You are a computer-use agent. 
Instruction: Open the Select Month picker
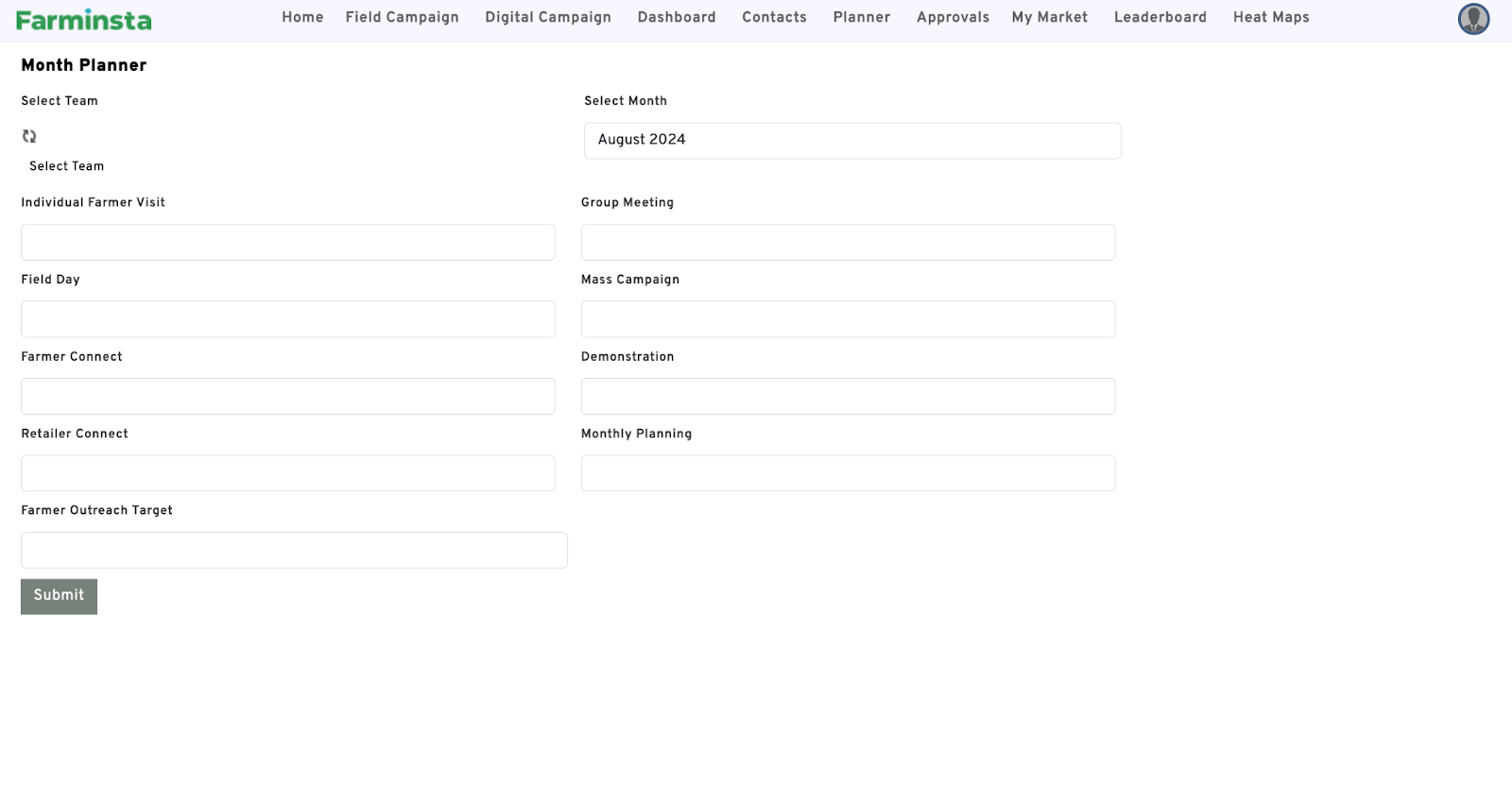pyautogui.click(x=851, y=141)
